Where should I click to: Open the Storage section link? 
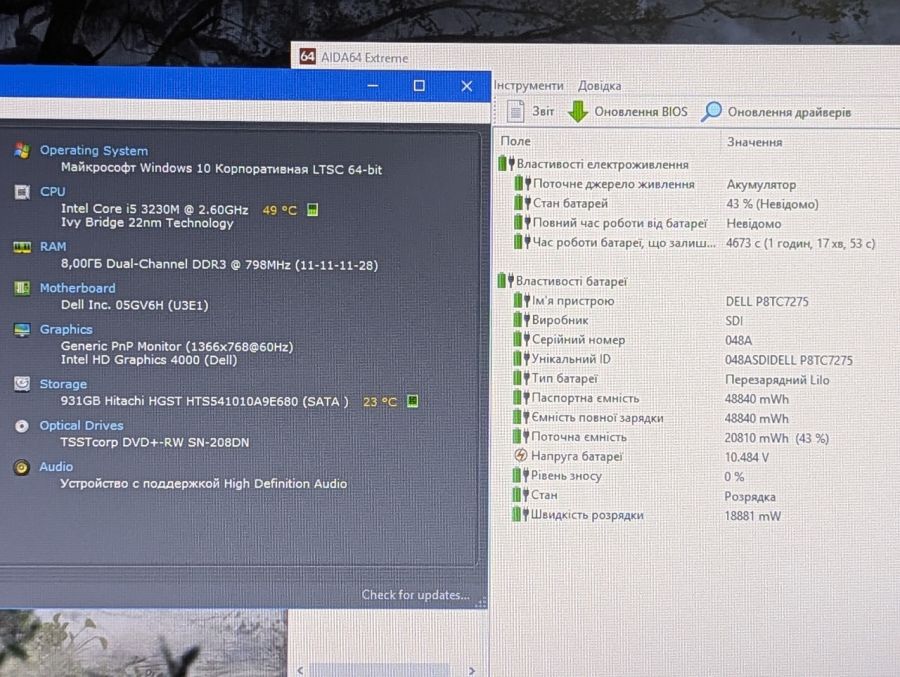(x=63, y=384)
